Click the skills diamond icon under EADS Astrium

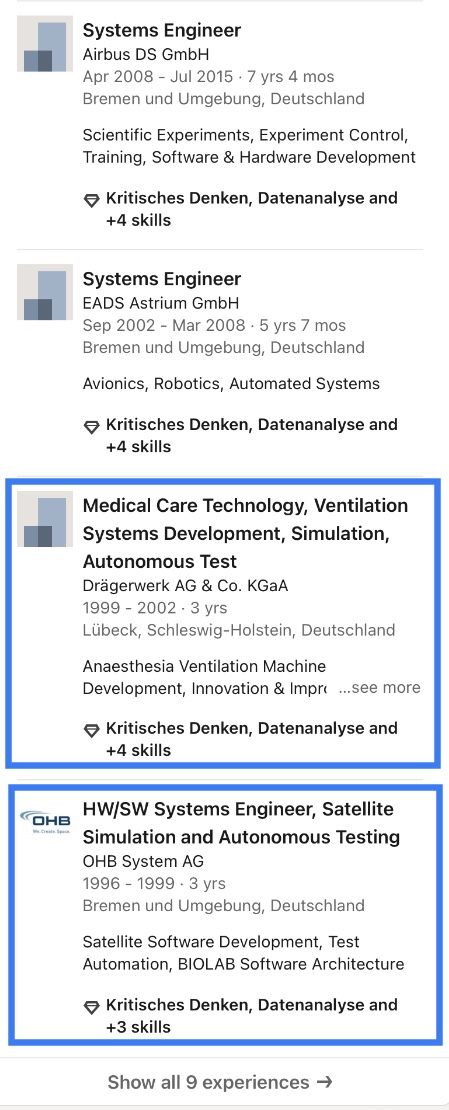pyautogui.click(x=91, y=427)
